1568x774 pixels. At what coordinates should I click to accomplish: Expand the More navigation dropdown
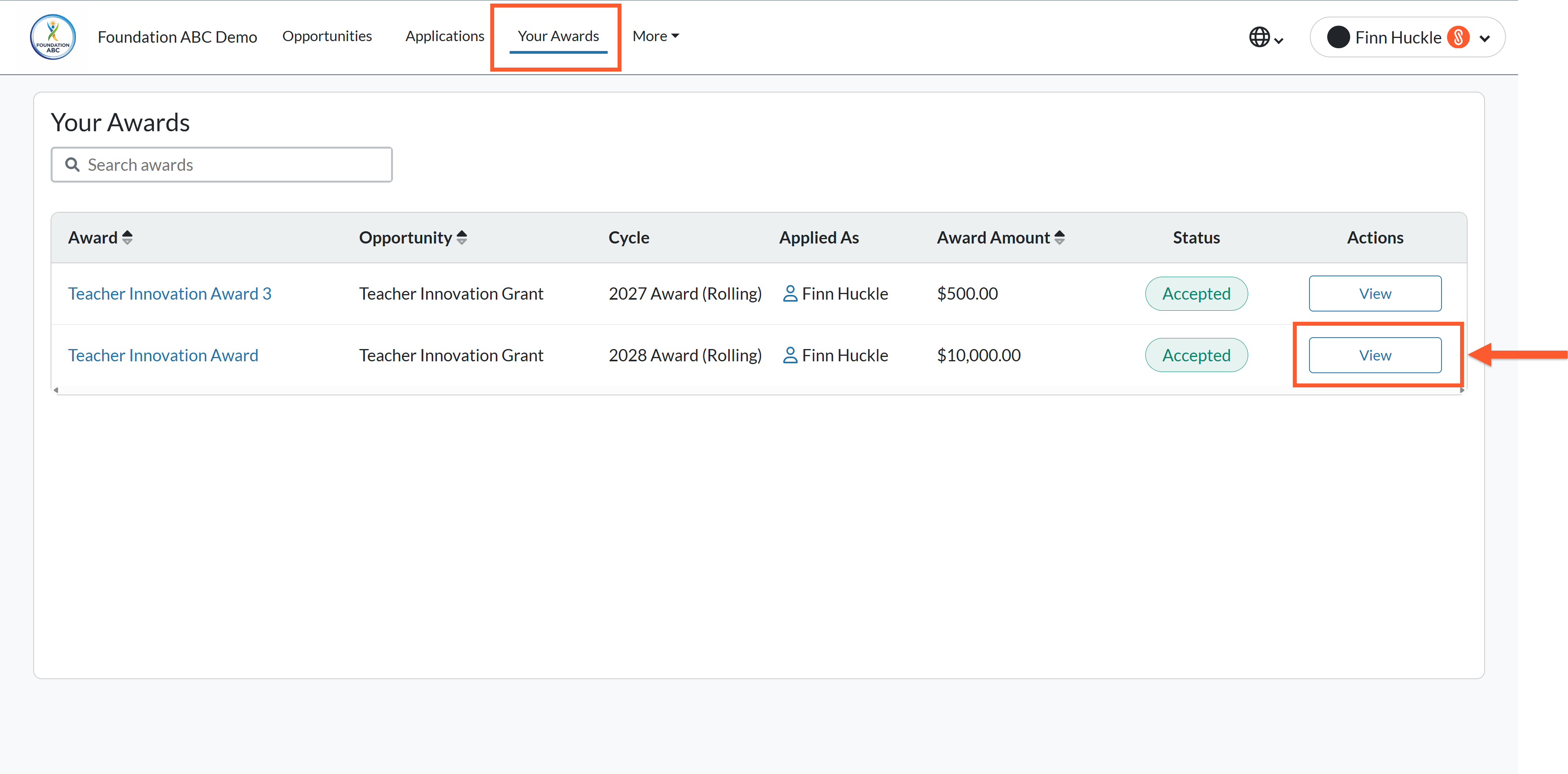point(656,36)
